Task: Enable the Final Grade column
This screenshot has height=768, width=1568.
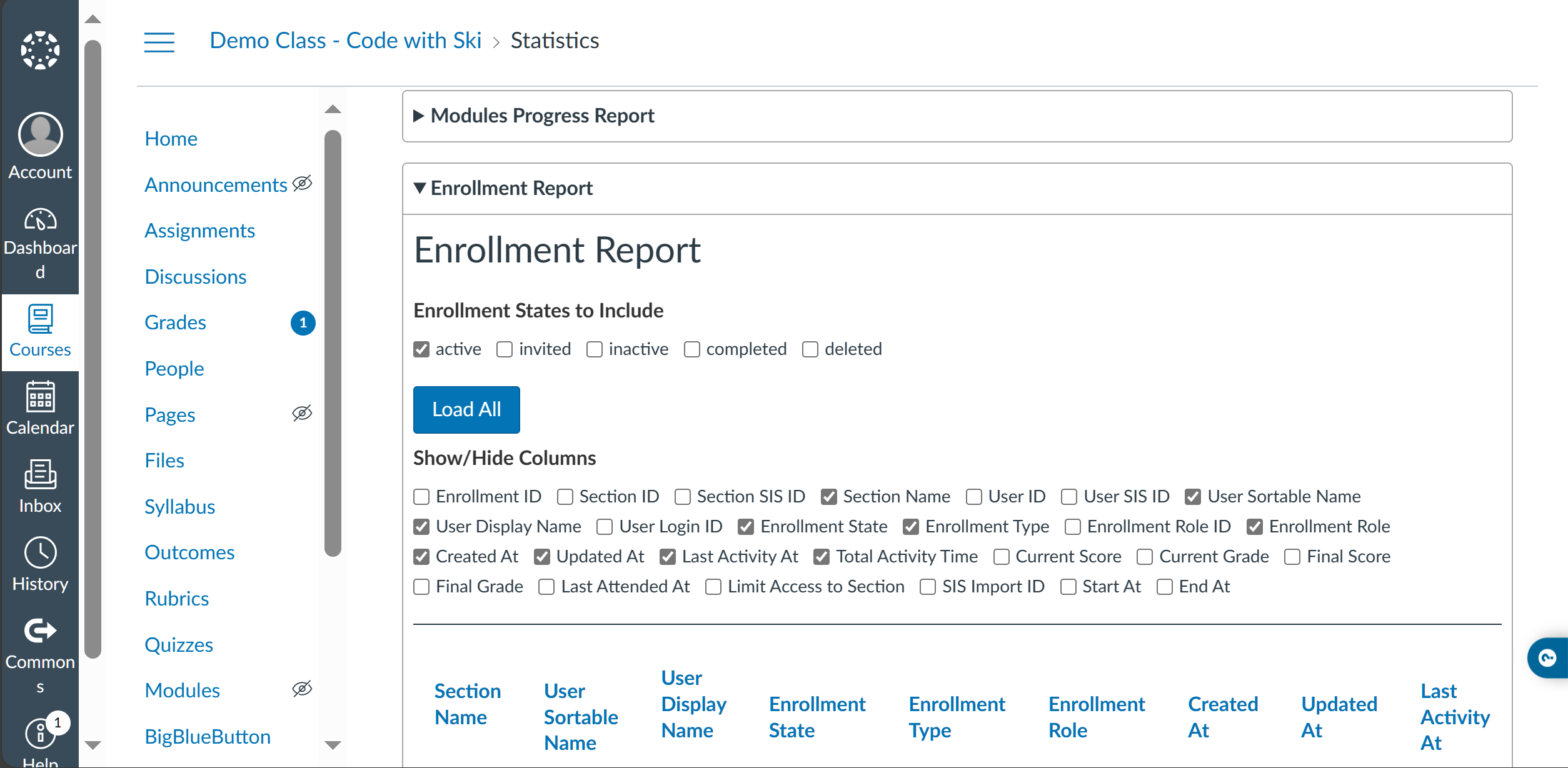Action: click(420, 586)
